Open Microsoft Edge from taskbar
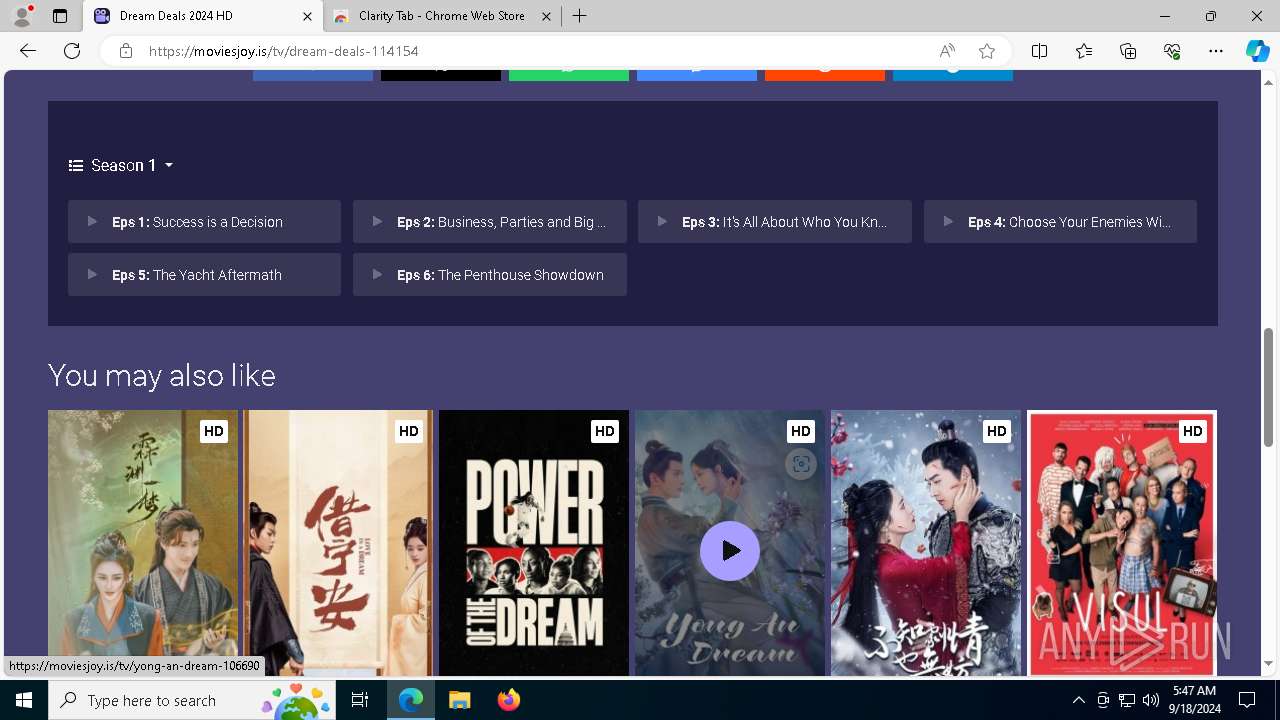The width and height of the screenshot is (1280, 720). [x=411, y=700]
